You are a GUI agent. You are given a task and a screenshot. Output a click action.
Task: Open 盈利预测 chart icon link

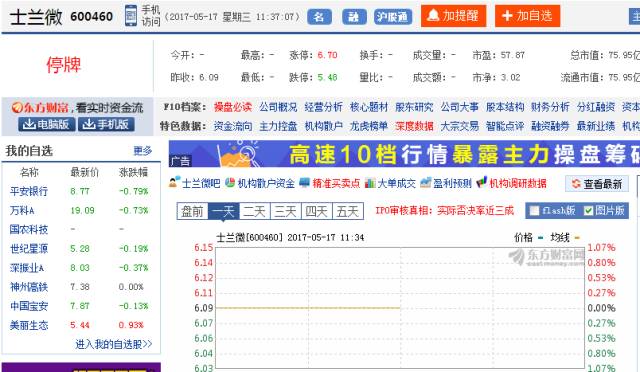tap(426, 183)
